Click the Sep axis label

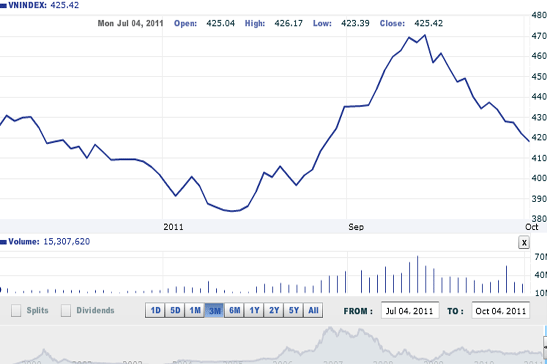(356, 227)
